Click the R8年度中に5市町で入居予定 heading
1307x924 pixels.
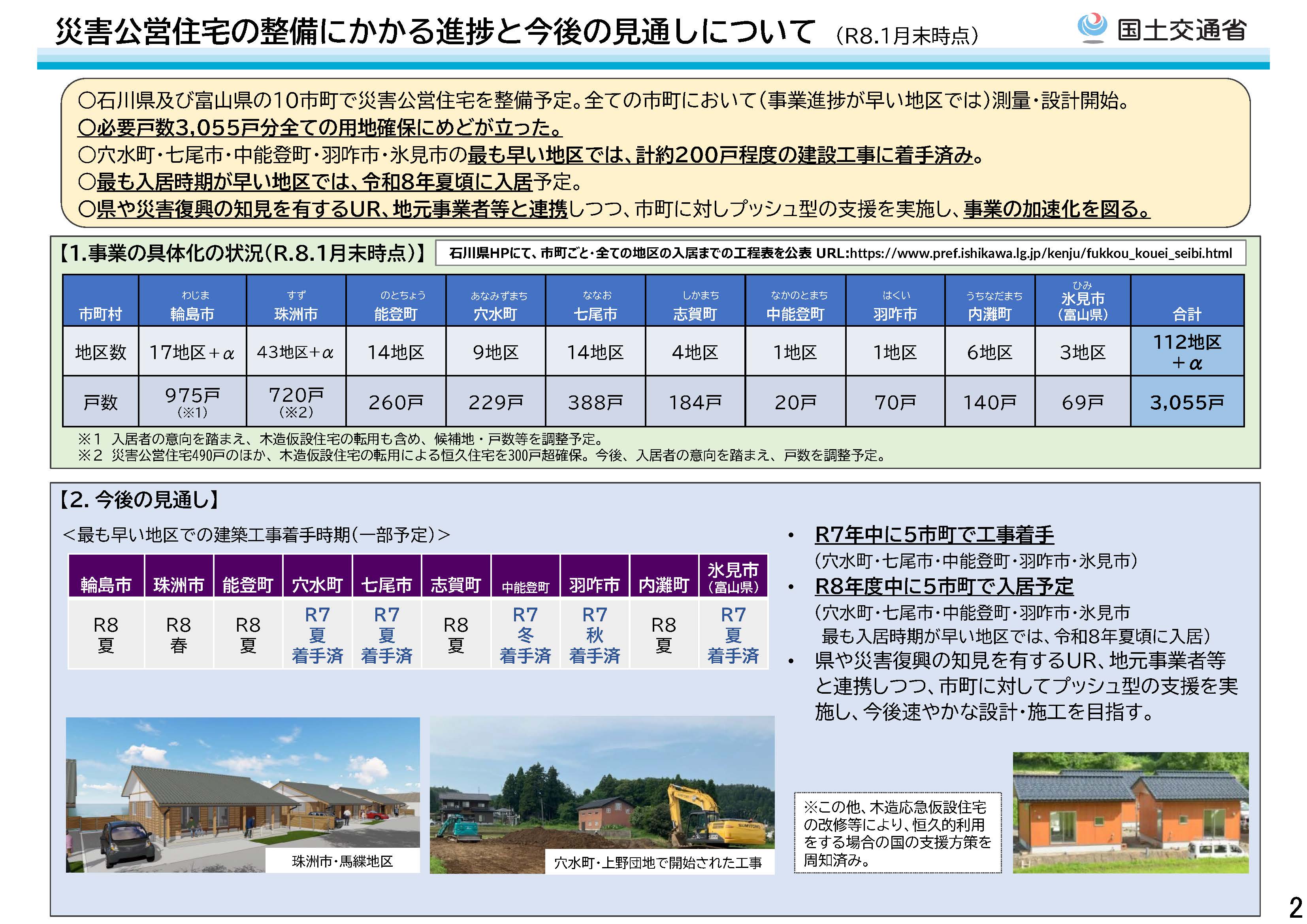click(x=944, y=586)
